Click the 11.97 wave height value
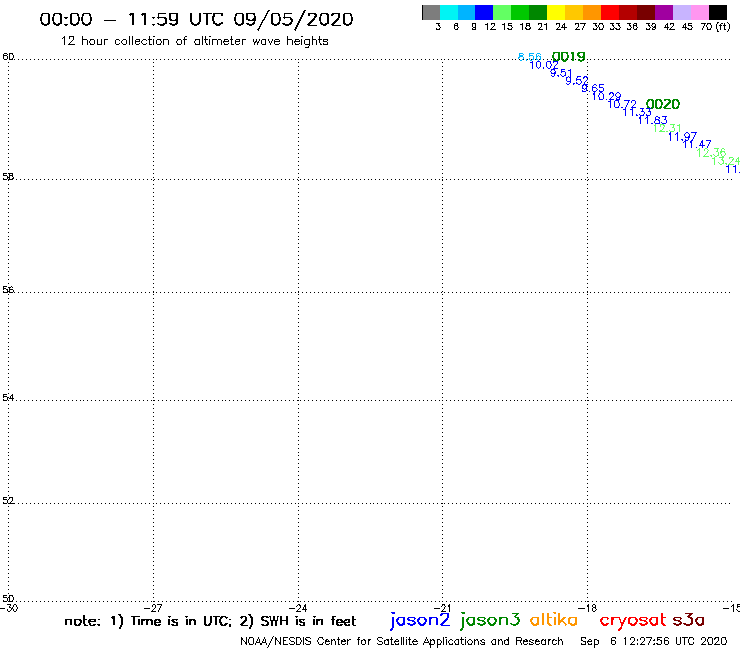 (682, 136)
